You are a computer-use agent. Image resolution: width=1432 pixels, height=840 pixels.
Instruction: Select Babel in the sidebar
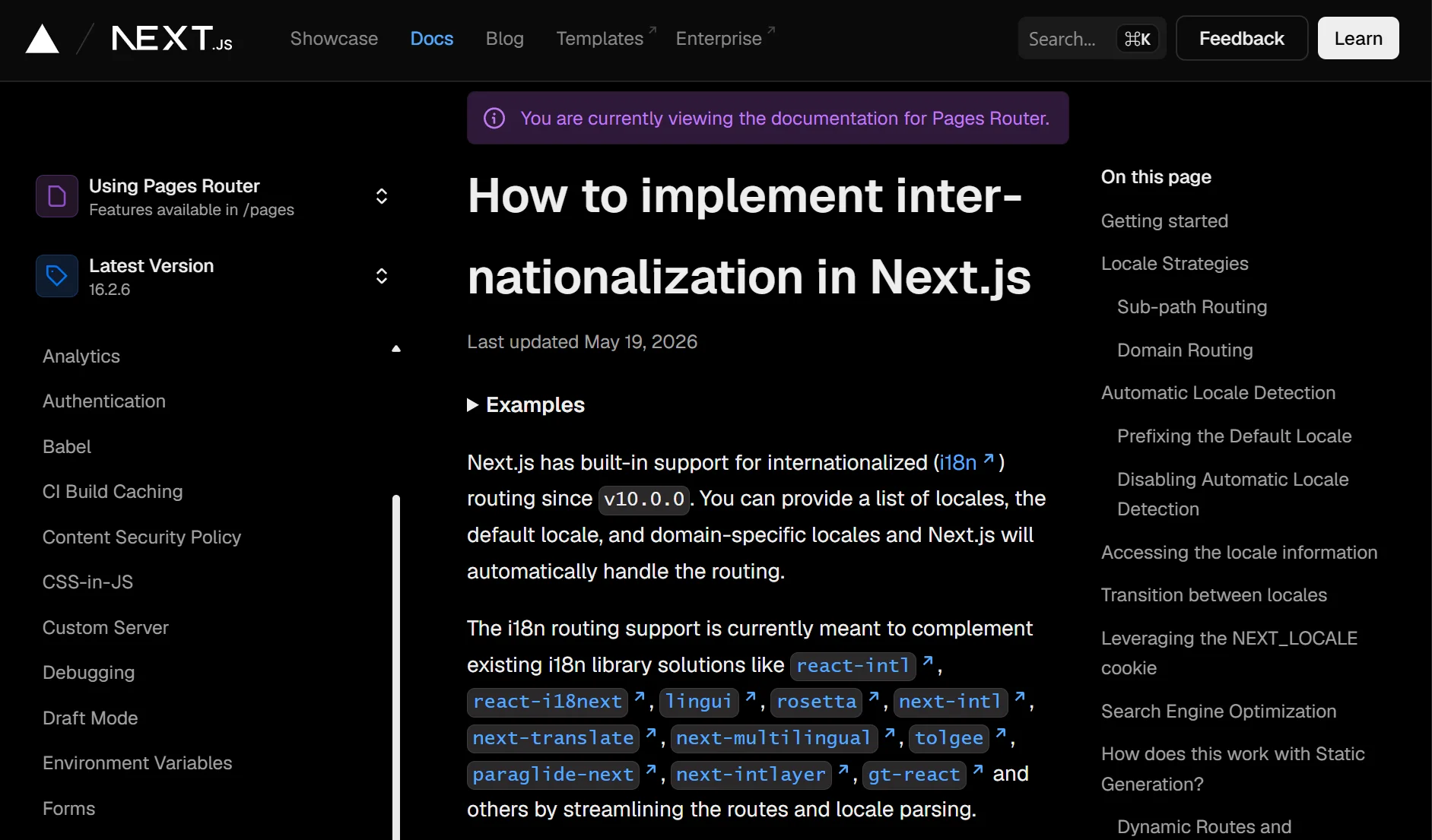point(67,447)
